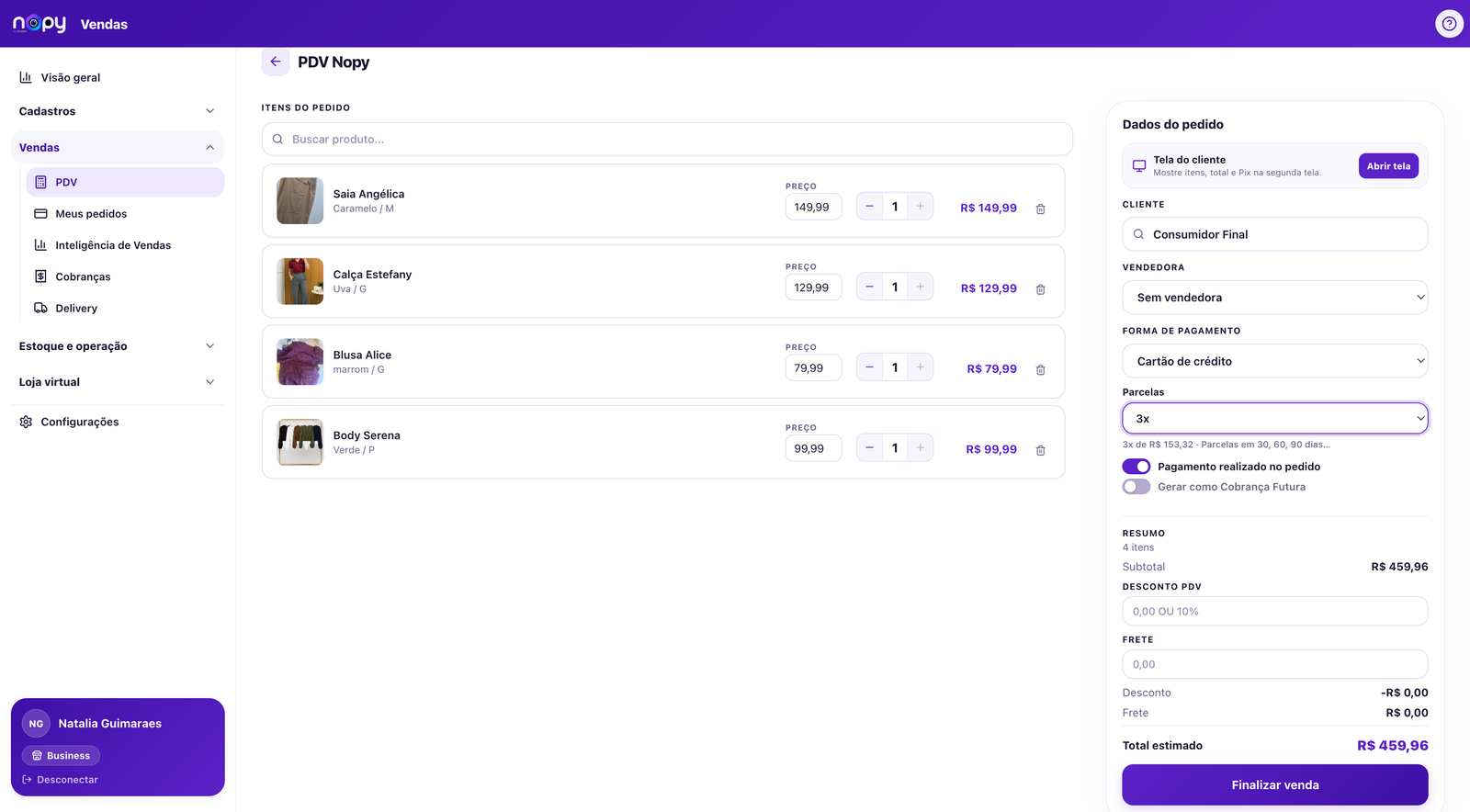Open the Vendedora dropdown
Screen dimensions: 1470x812
(x=1275, y=298)
